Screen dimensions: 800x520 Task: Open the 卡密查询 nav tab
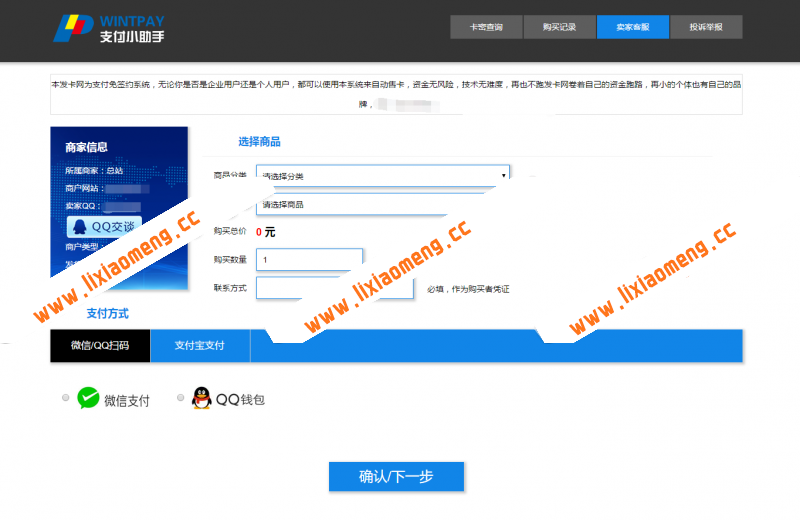coord(486,27)
